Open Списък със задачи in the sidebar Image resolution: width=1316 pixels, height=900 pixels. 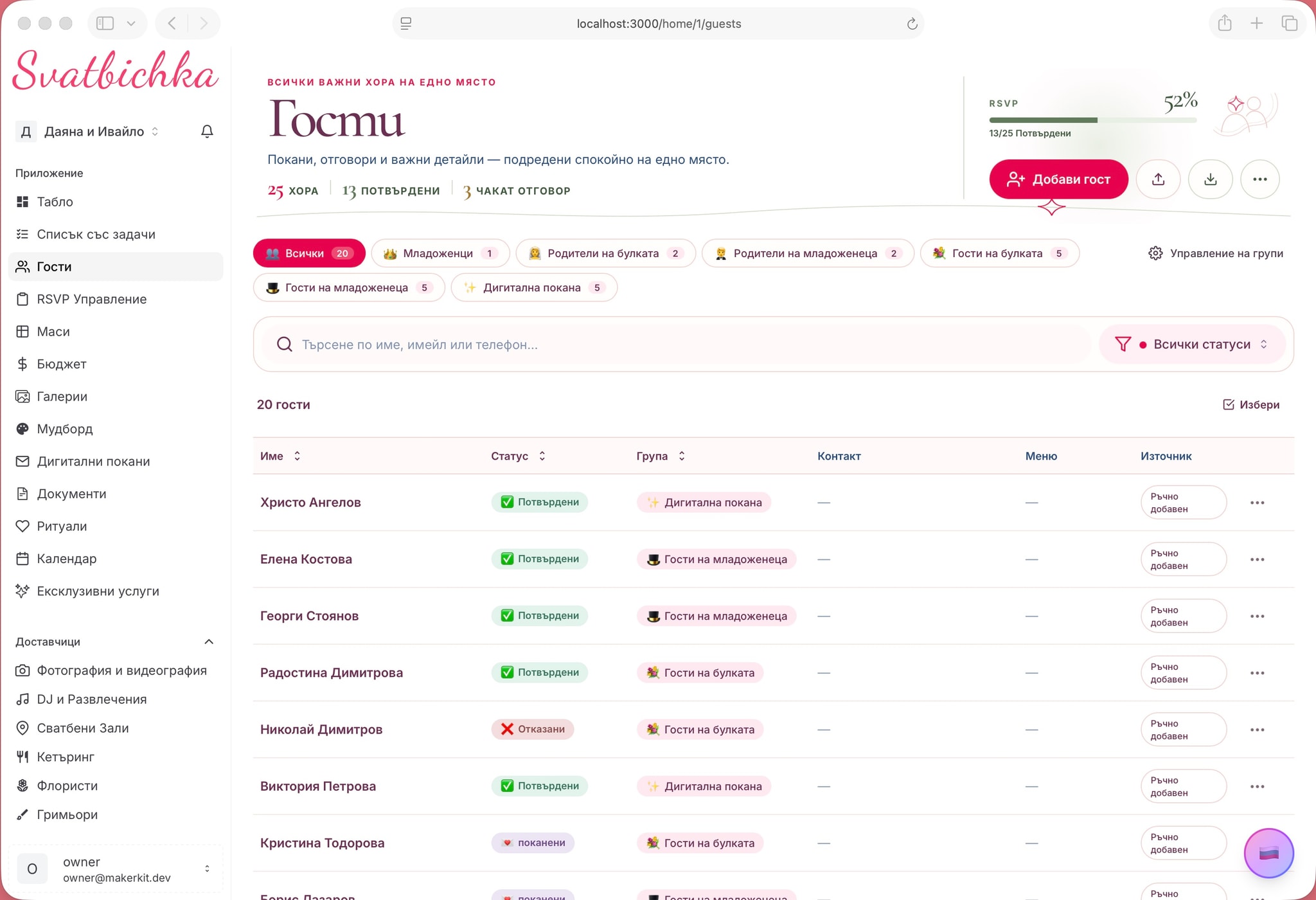point(116,234)
